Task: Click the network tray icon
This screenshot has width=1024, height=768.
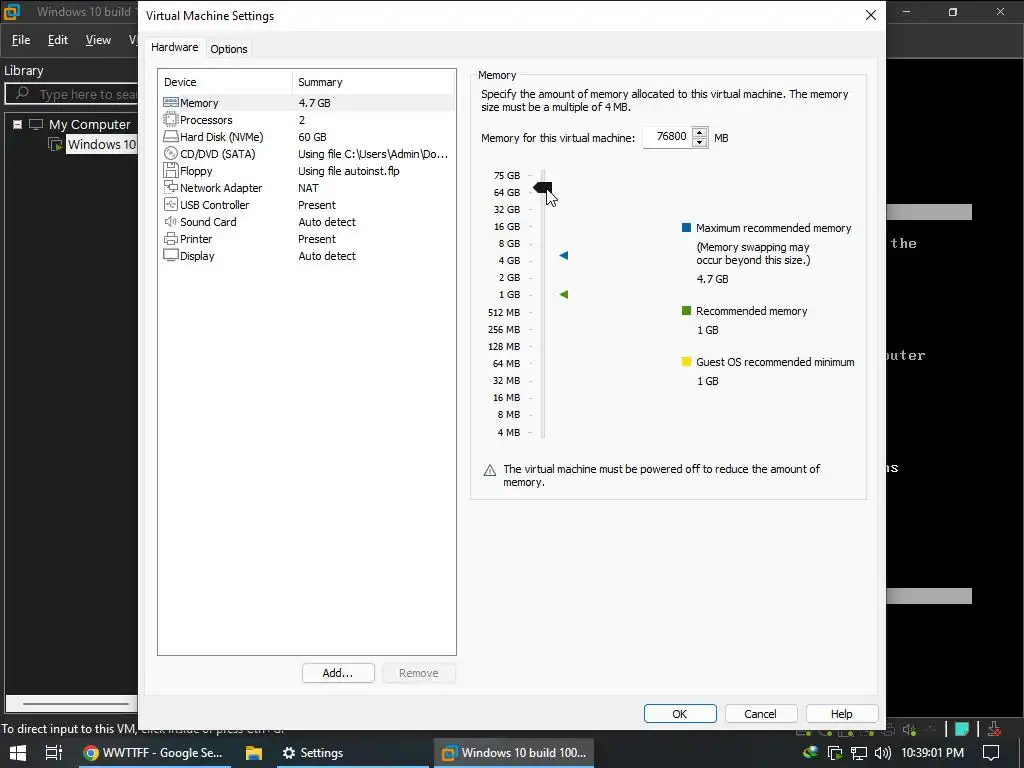Action: [859, 752]
